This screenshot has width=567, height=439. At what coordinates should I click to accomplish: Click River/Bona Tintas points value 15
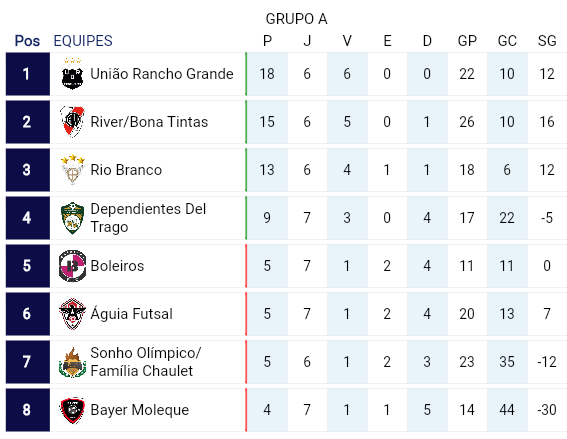267,122
